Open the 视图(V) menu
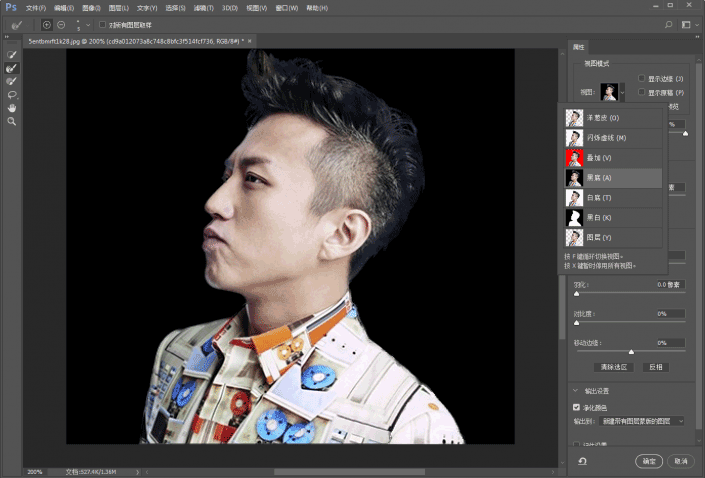Image resolution: width=705 pixels, height=478 pixels. pyautogui.click(x=257, y=8)
